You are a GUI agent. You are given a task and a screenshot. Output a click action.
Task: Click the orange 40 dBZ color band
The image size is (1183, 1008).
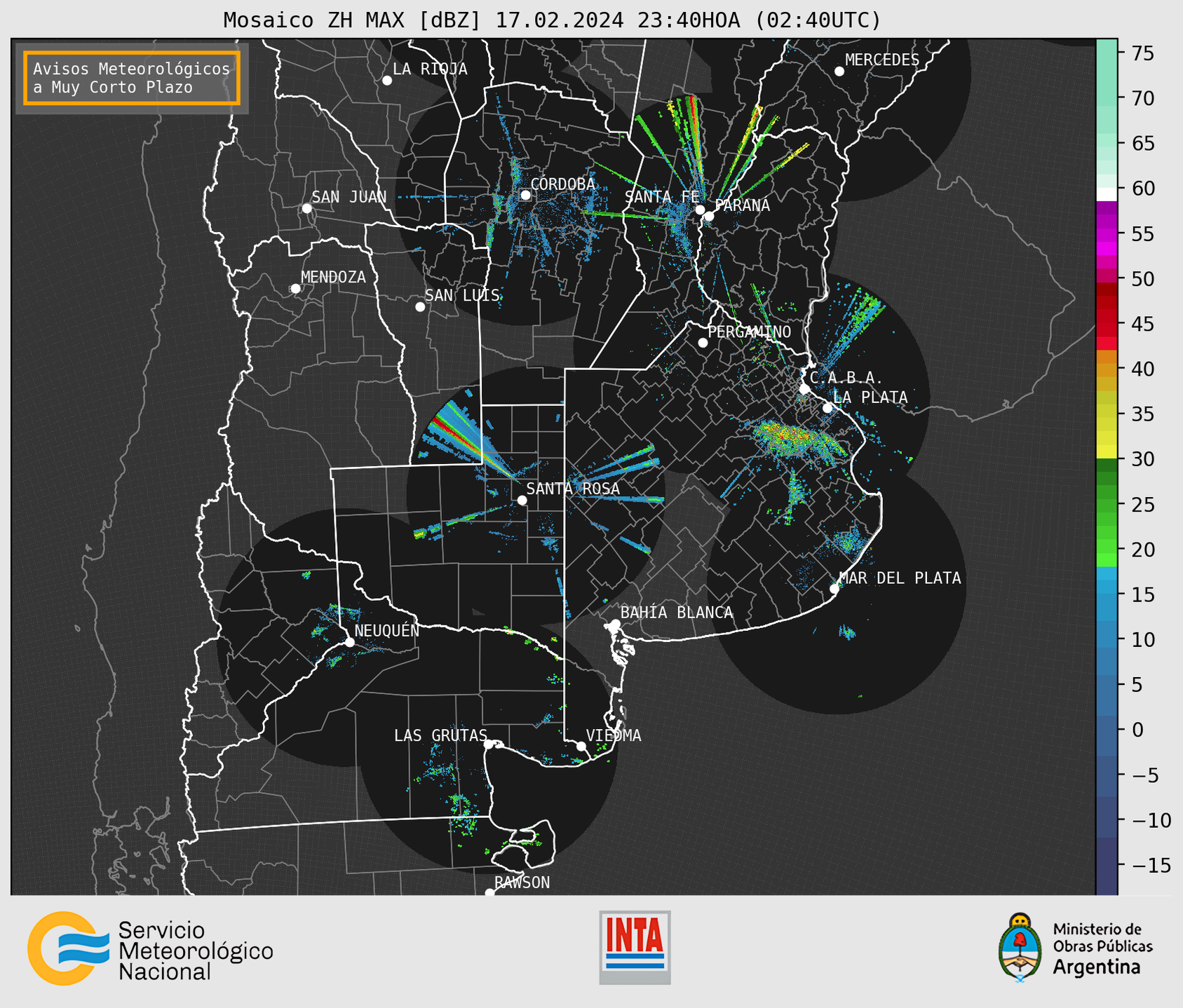pyautogui.click(x=1107, y=369)
